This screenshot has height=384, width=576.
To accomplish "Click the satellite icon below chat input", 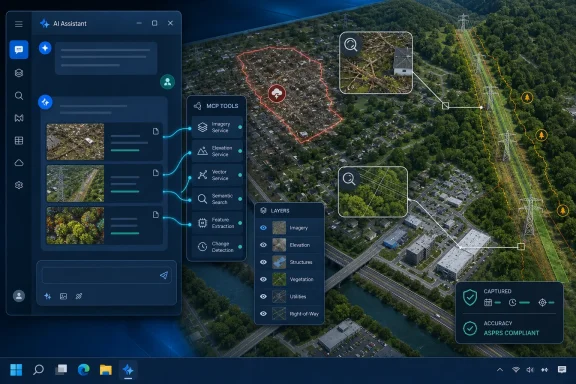I will tap(79, 296).
